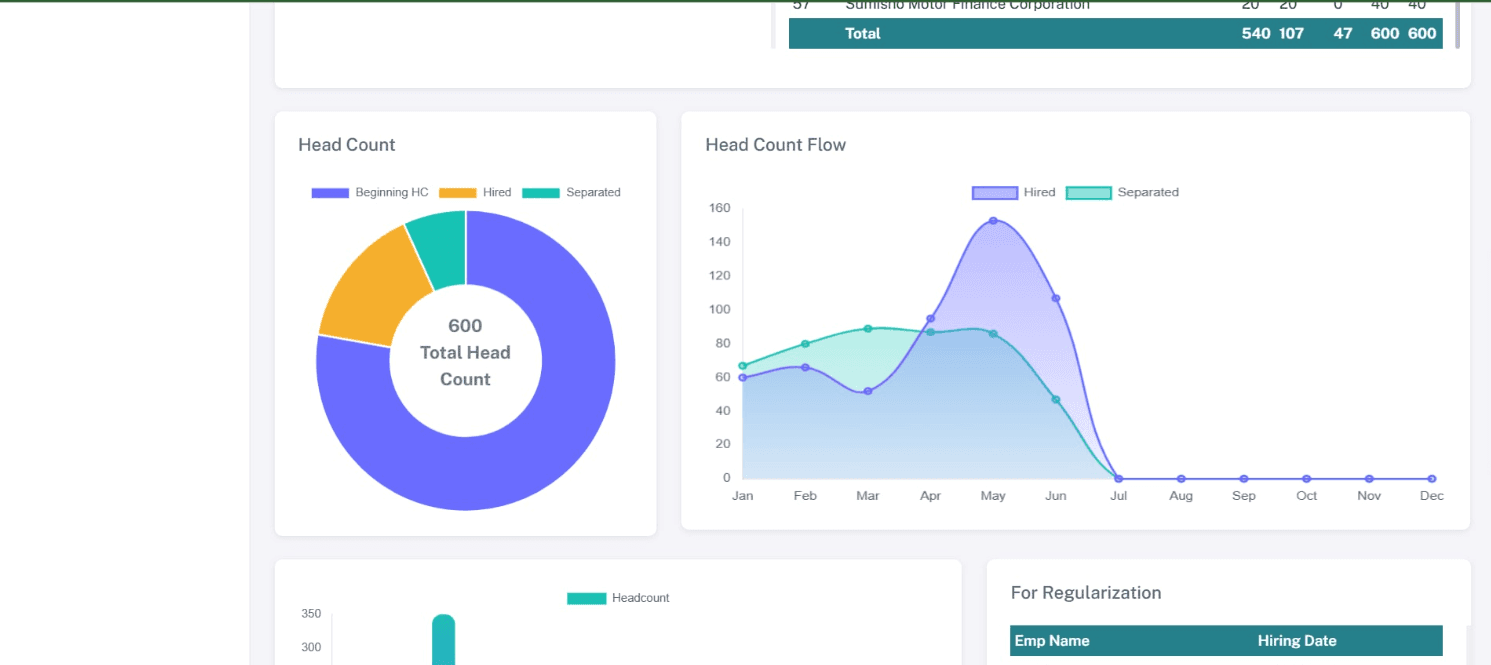Click the zero data point at Jul
The width and height of the screenshot is (1491, 665).
tap(1119, 479)
